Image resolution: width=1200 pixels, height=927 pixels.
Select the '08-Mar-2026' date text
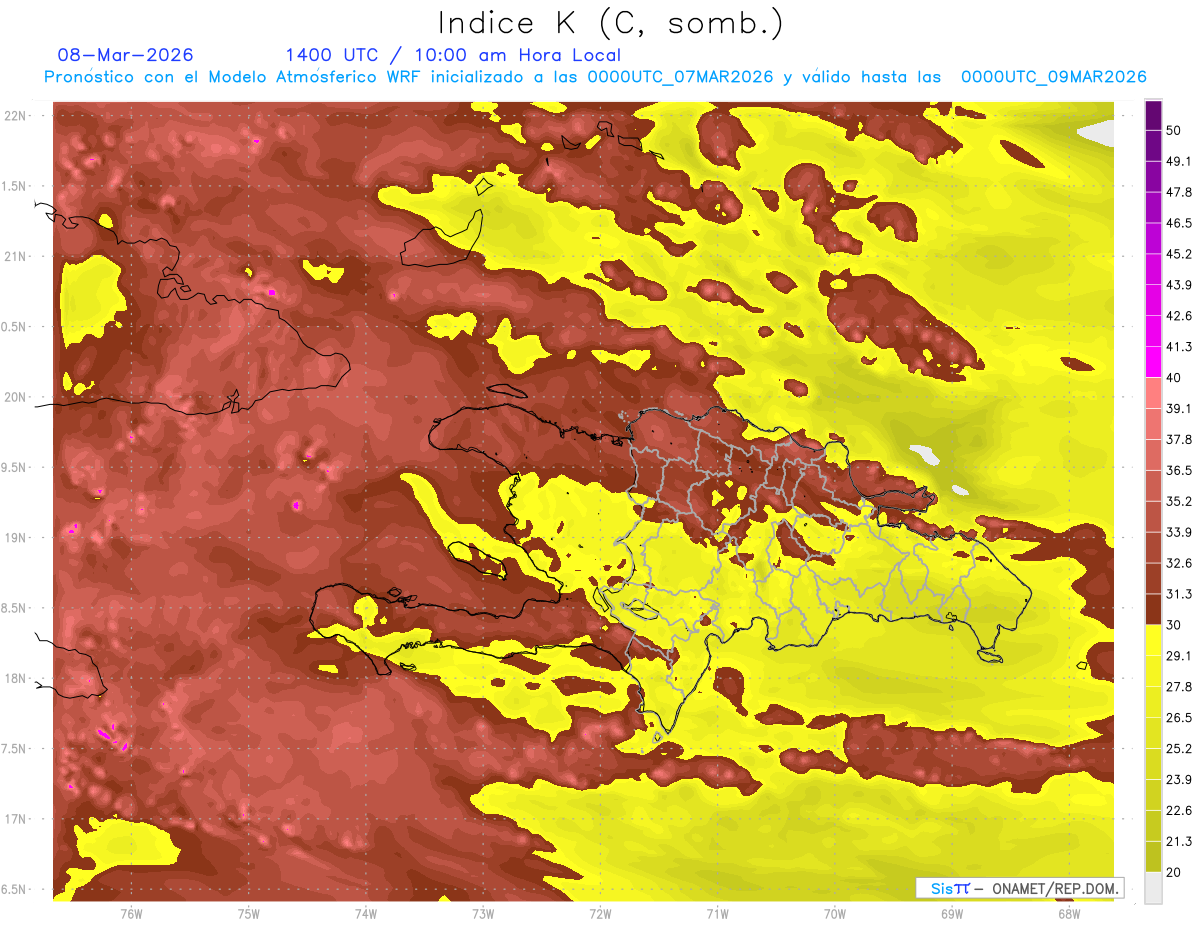(x=126, y=55)
